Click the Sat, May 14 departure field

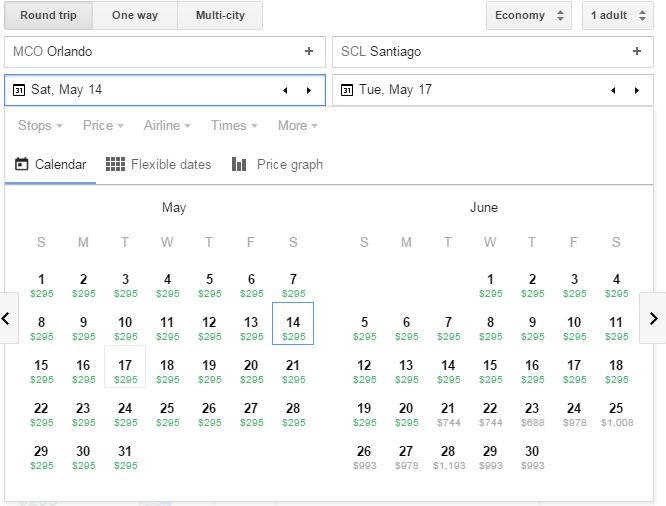[140, 90]
